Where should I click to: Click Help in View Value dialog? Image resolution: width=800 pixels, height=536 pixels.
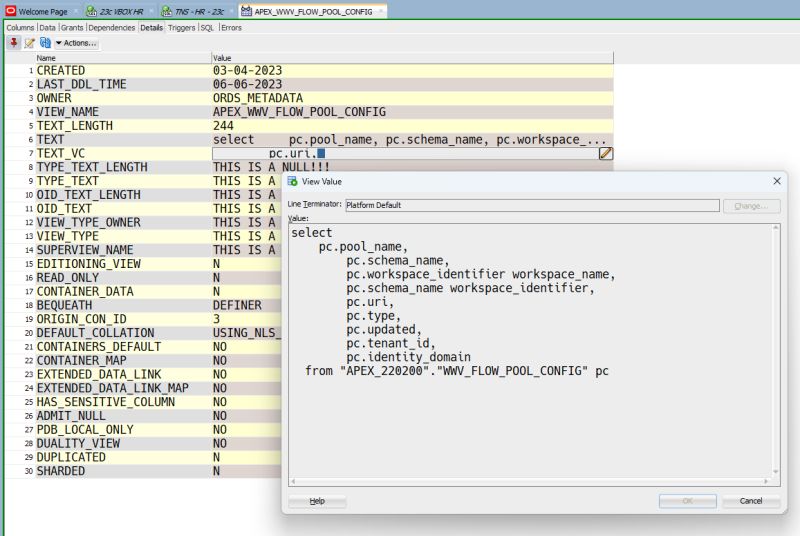[317, 501]
